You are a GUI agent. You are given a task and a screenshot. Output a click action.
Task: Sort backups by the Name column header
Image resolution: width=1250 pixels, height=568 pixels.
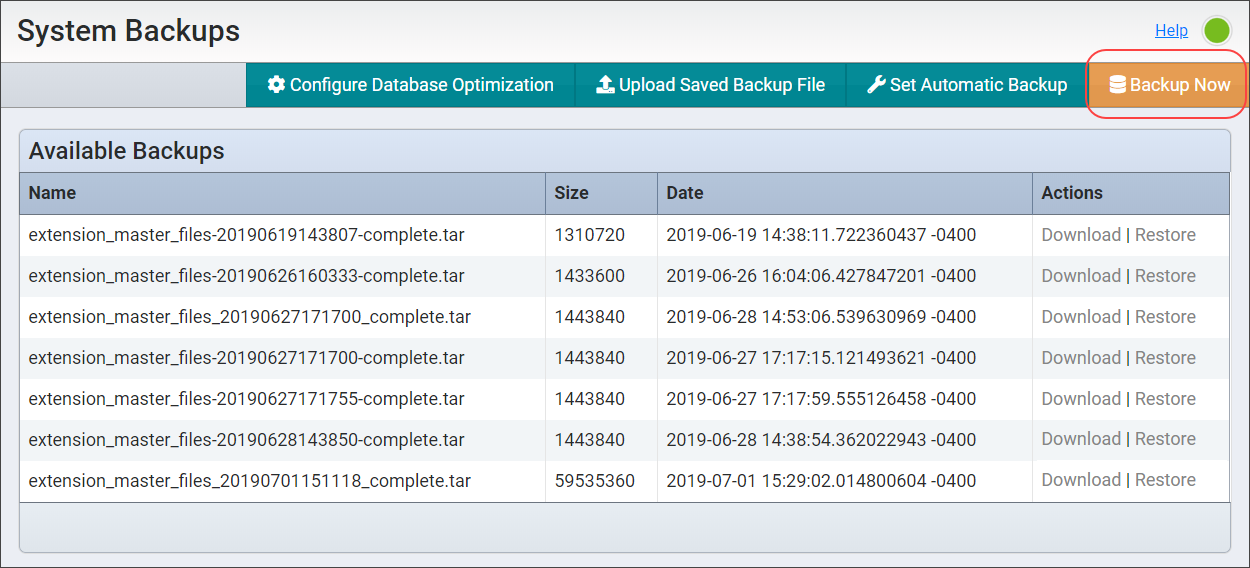(x=283, y=193)
